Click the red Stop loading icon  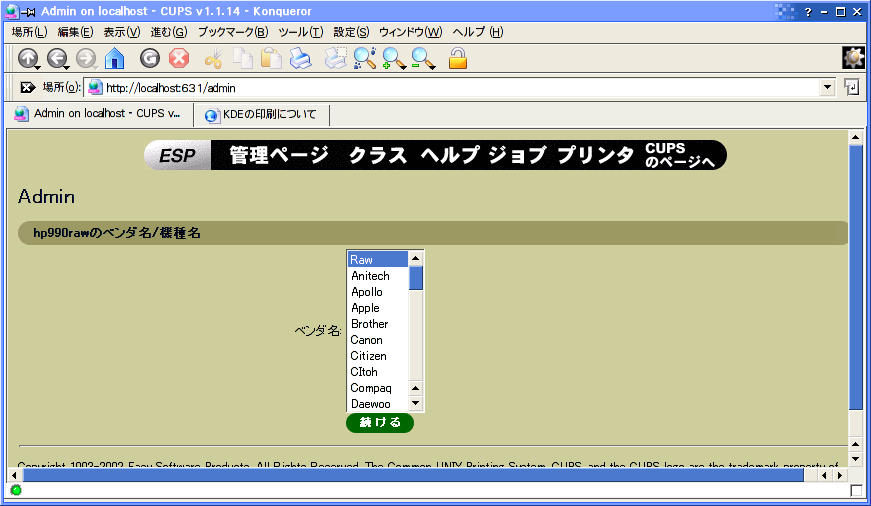(x=179, y=59)
